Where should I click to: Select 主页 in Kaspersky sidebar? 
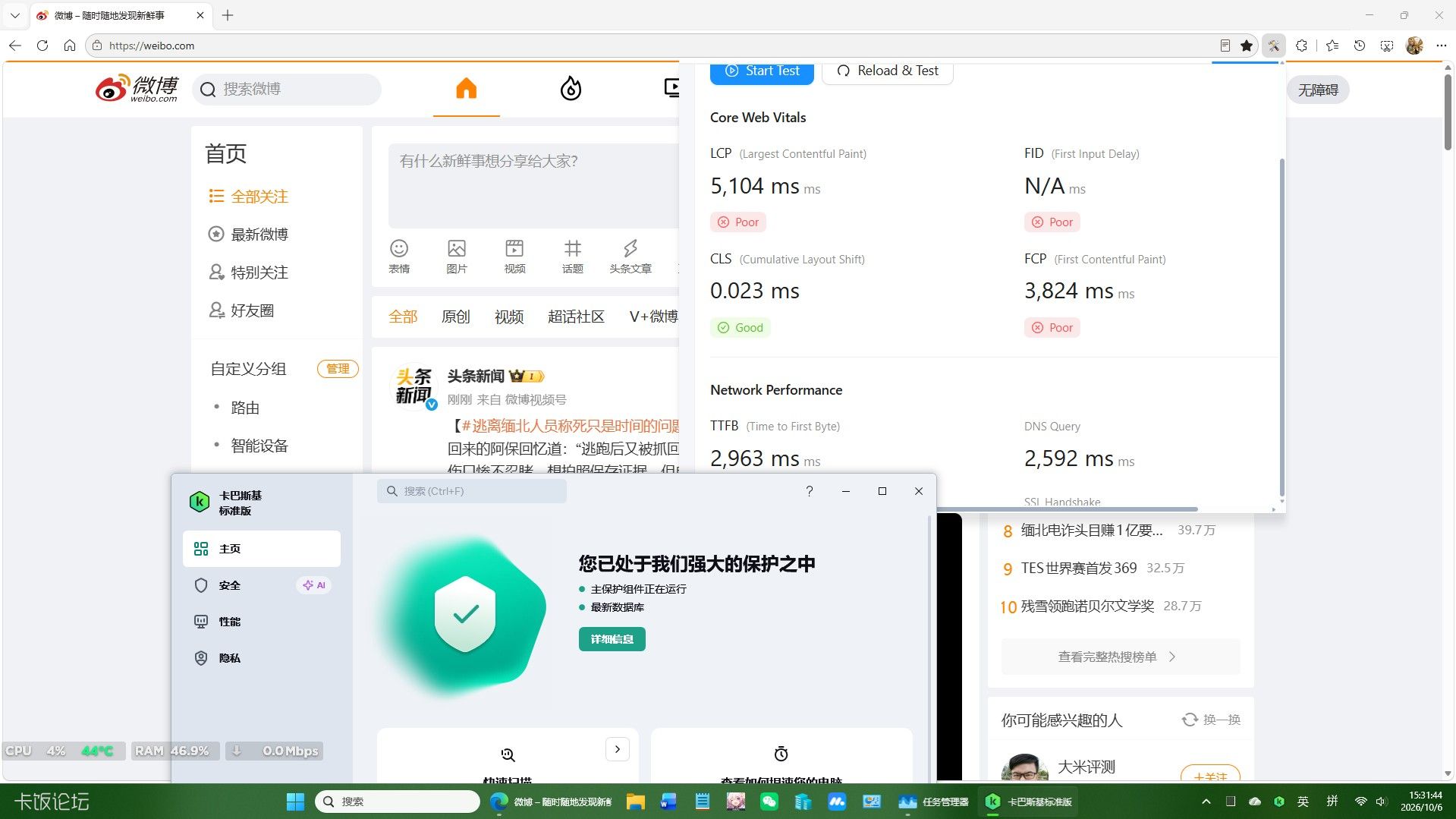click(x=261, y=549)
